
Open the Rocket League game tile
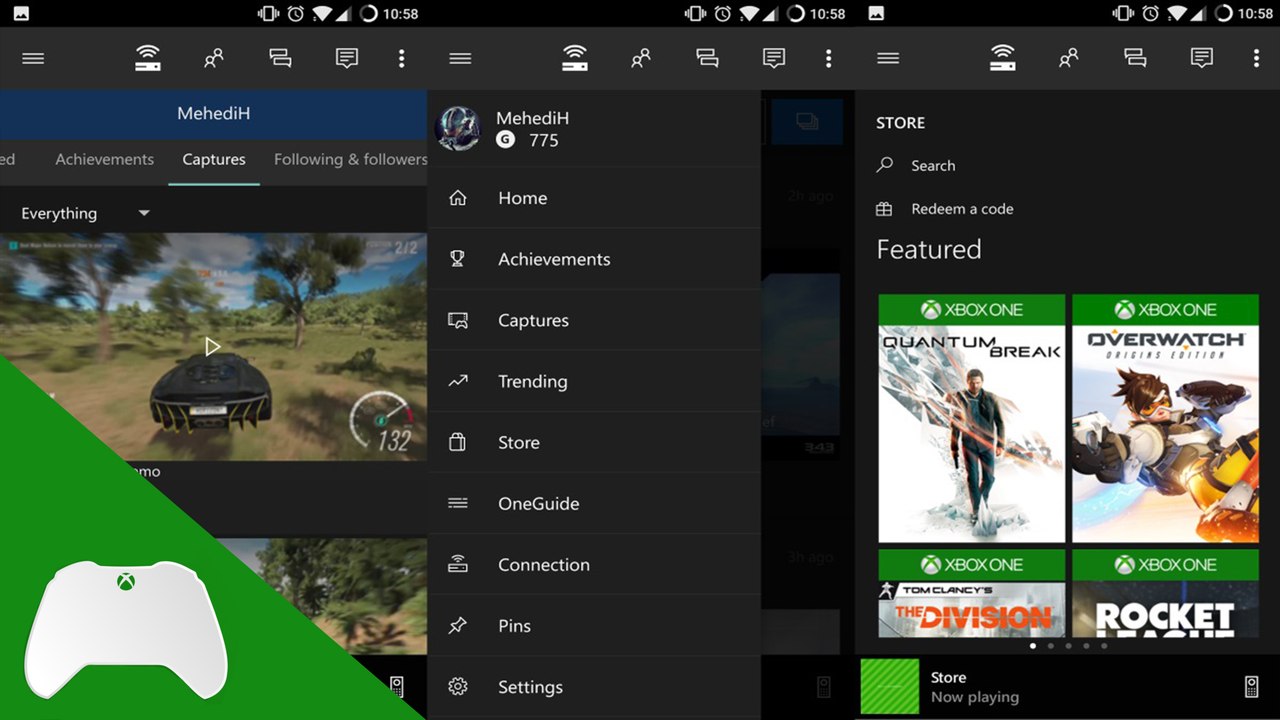pyautogui.click(x=1166, y=593)
